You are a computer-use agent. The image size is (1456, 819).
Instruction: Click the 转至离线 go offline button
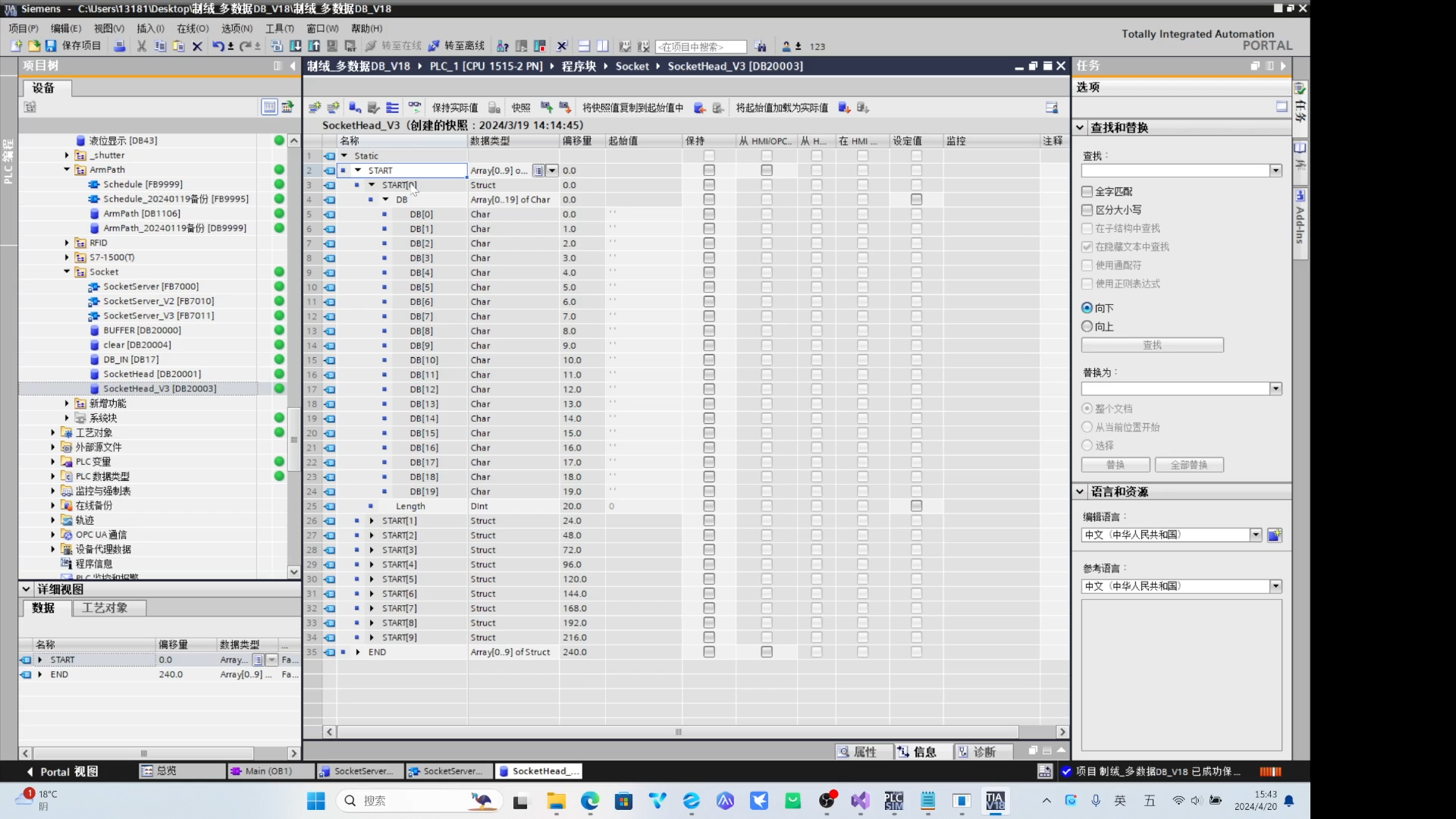click(457, 46)
